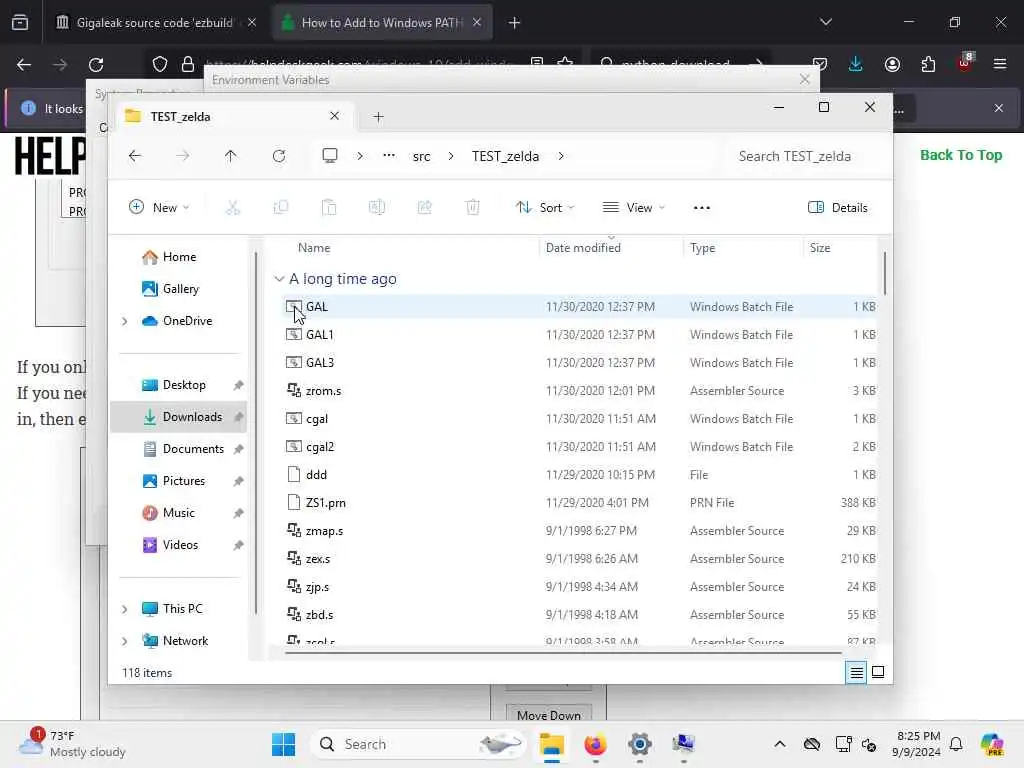The image size is (1024, 768).
Task: Select the ddd file
Action: coord(580,475)
